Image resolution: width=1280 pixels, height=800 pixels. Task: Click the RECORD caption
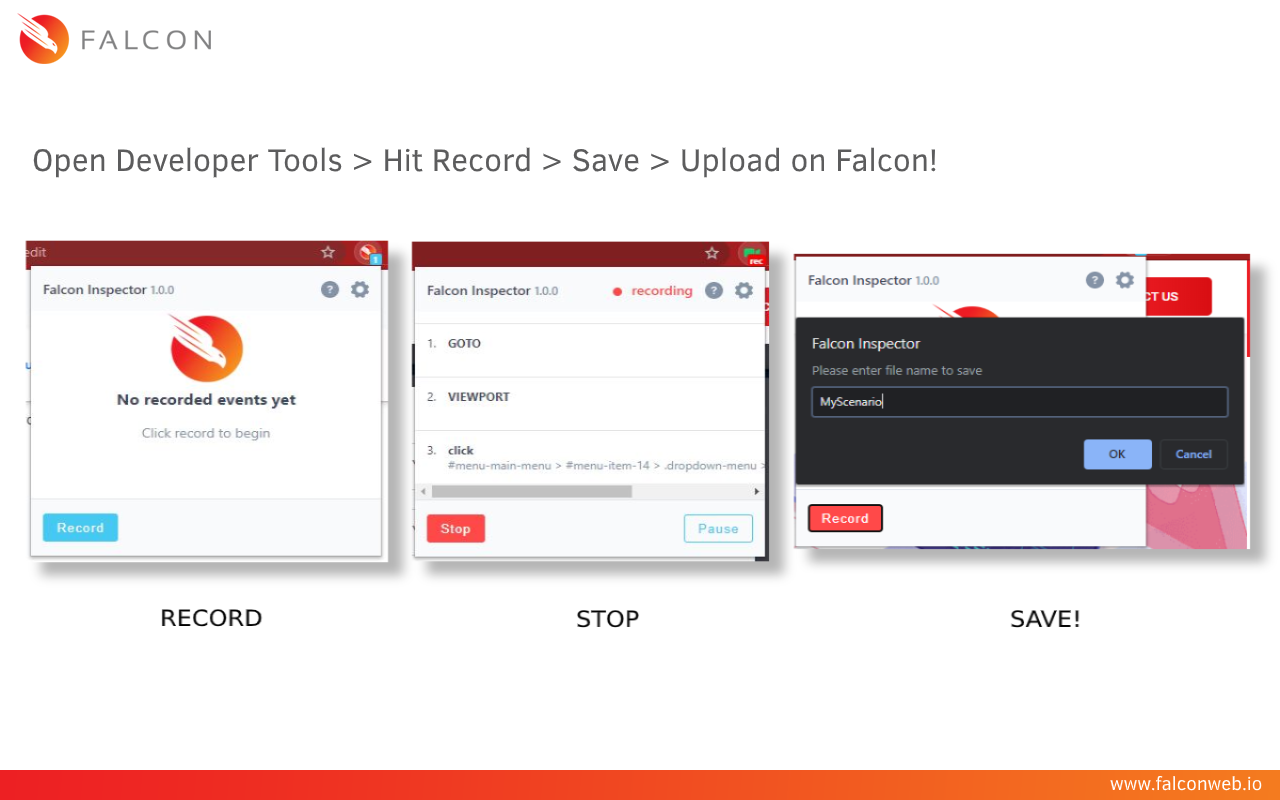pos(211,618)
